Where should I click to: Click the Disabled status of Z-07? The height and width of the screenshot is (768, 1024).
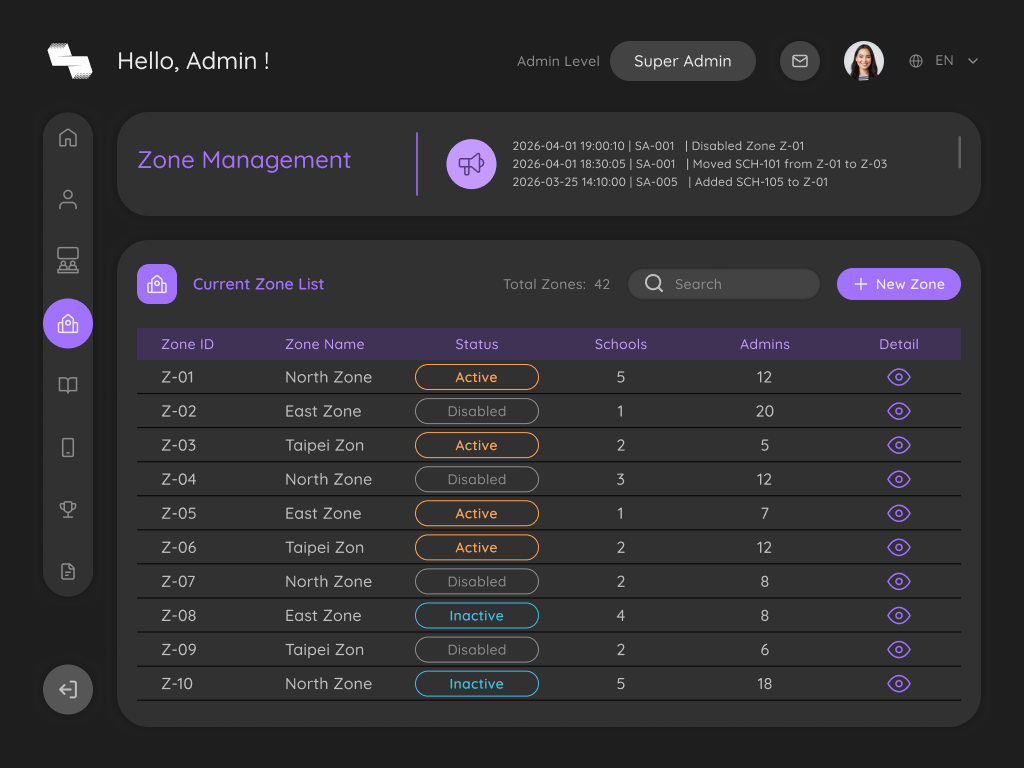click(477, 581)
